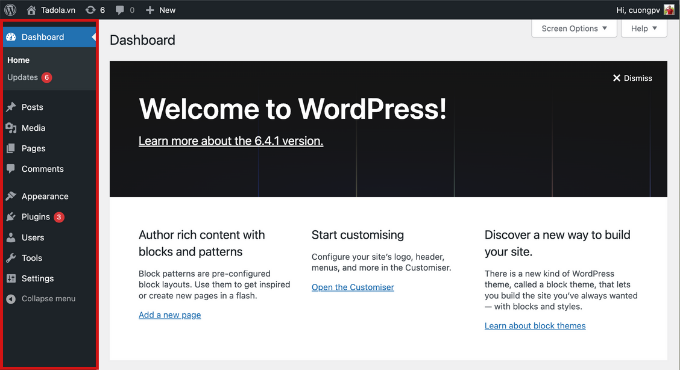Click the Tools wrench icon
The height and width of the screenshot is (370, 680).
11,258
